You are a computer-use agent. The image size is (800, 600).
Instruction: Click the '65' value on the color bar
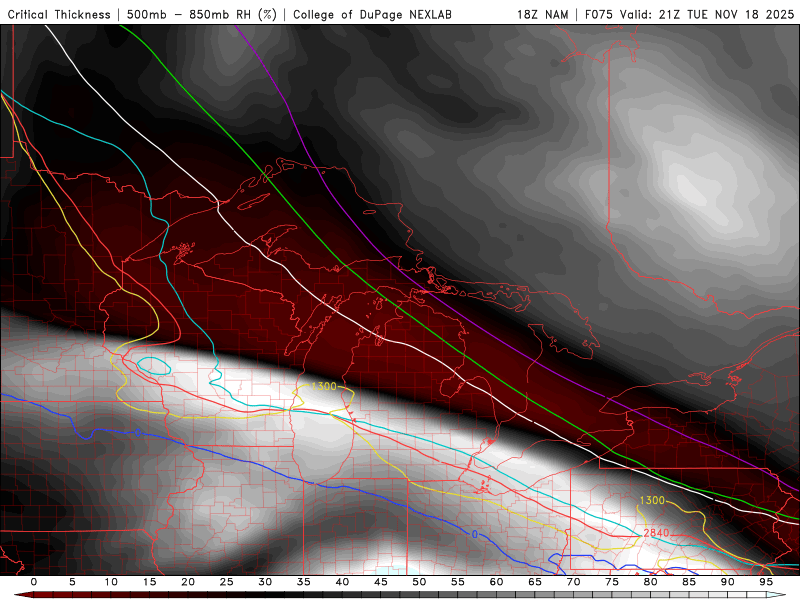535,582
